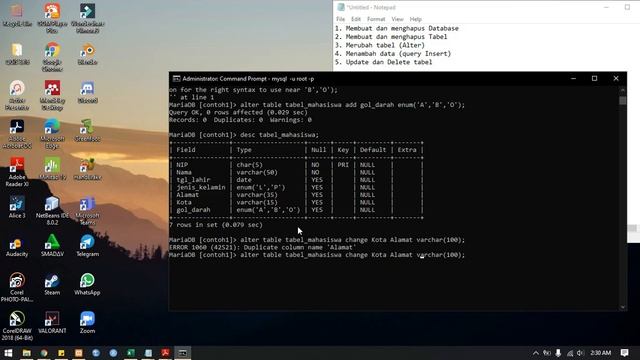Open Google Chrome desktop shortcut
The height and width of the screenshot is (360, 640).
click(x=52, y=56)
